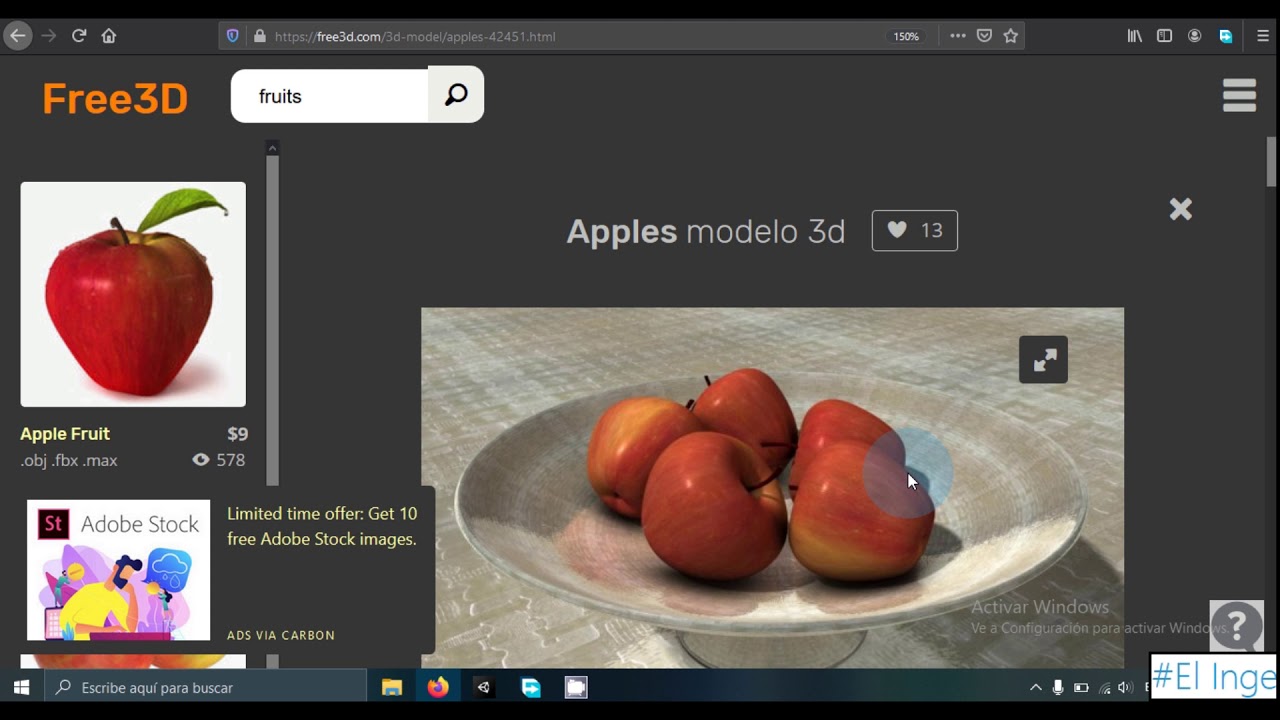
Task: Like the Apples model with heart button
Action: (x=914, y=230)
